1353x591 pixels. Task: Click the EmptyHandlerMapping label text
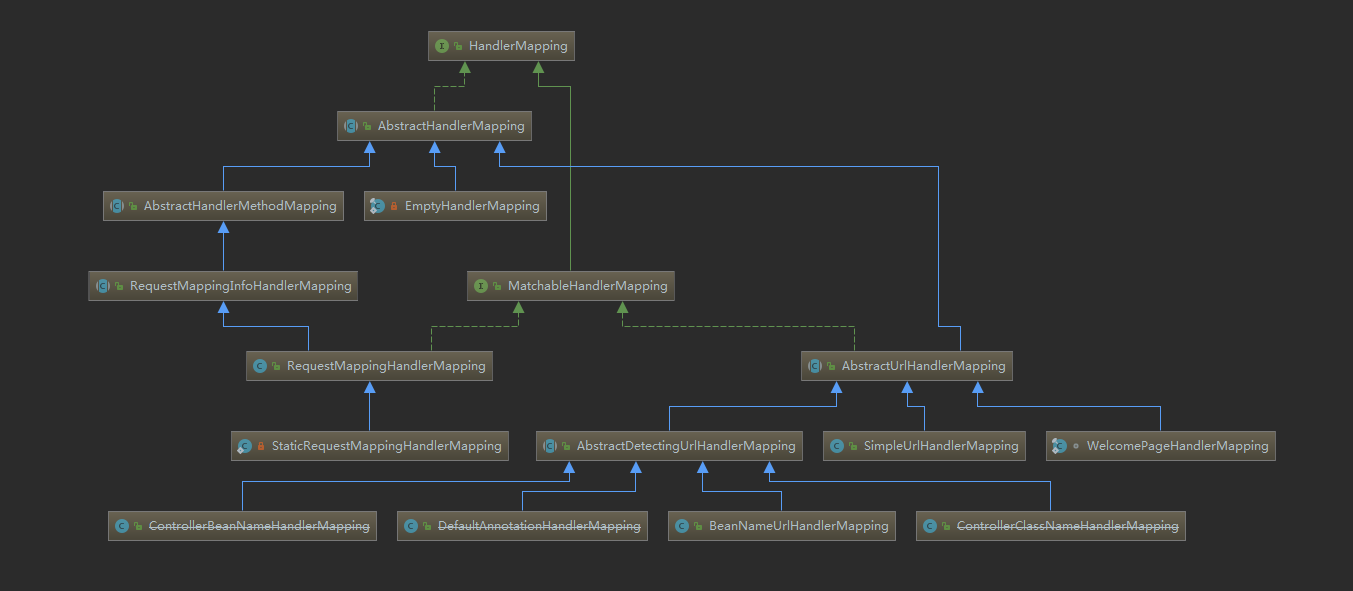tap(471, 206)
